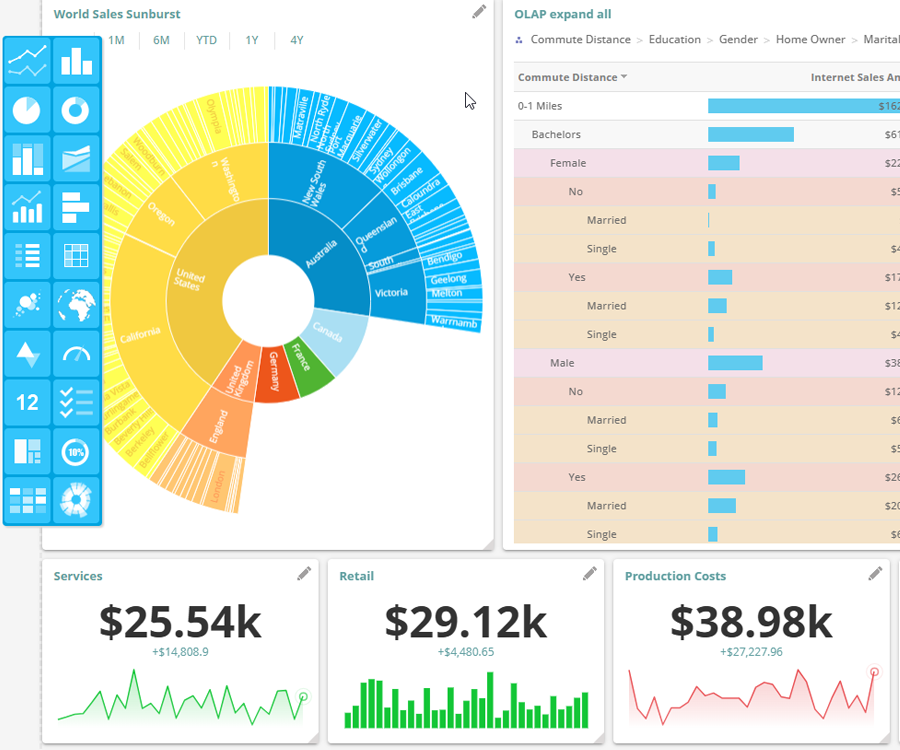Choose the donut chart widget icon
The width and height of the screenshot is (900, 750).
(x=76, y=110)
